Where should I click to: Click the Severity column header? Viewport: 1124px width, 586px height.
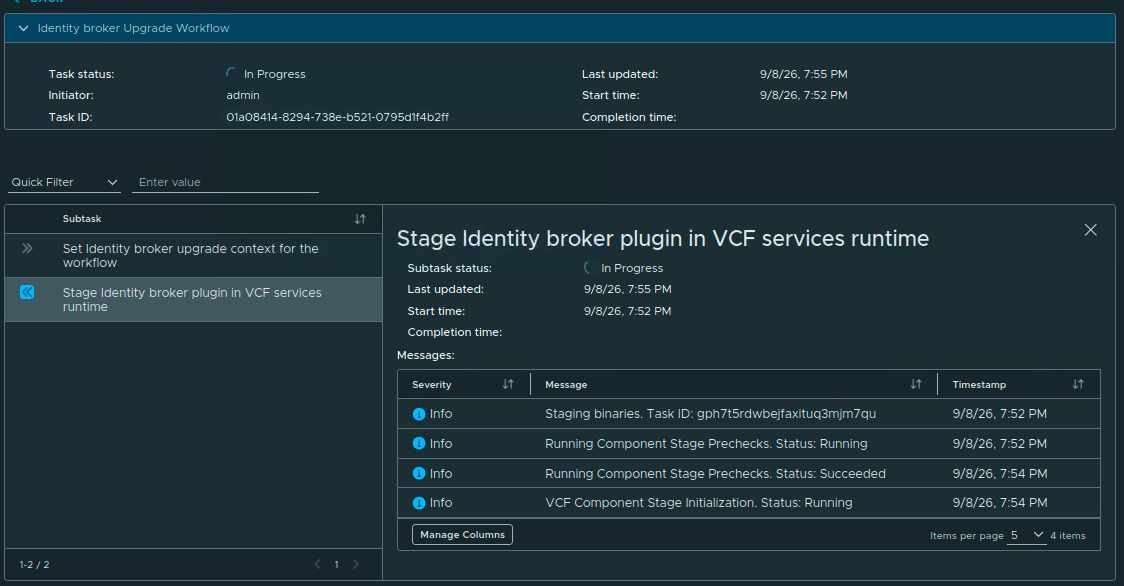(432, 384)
